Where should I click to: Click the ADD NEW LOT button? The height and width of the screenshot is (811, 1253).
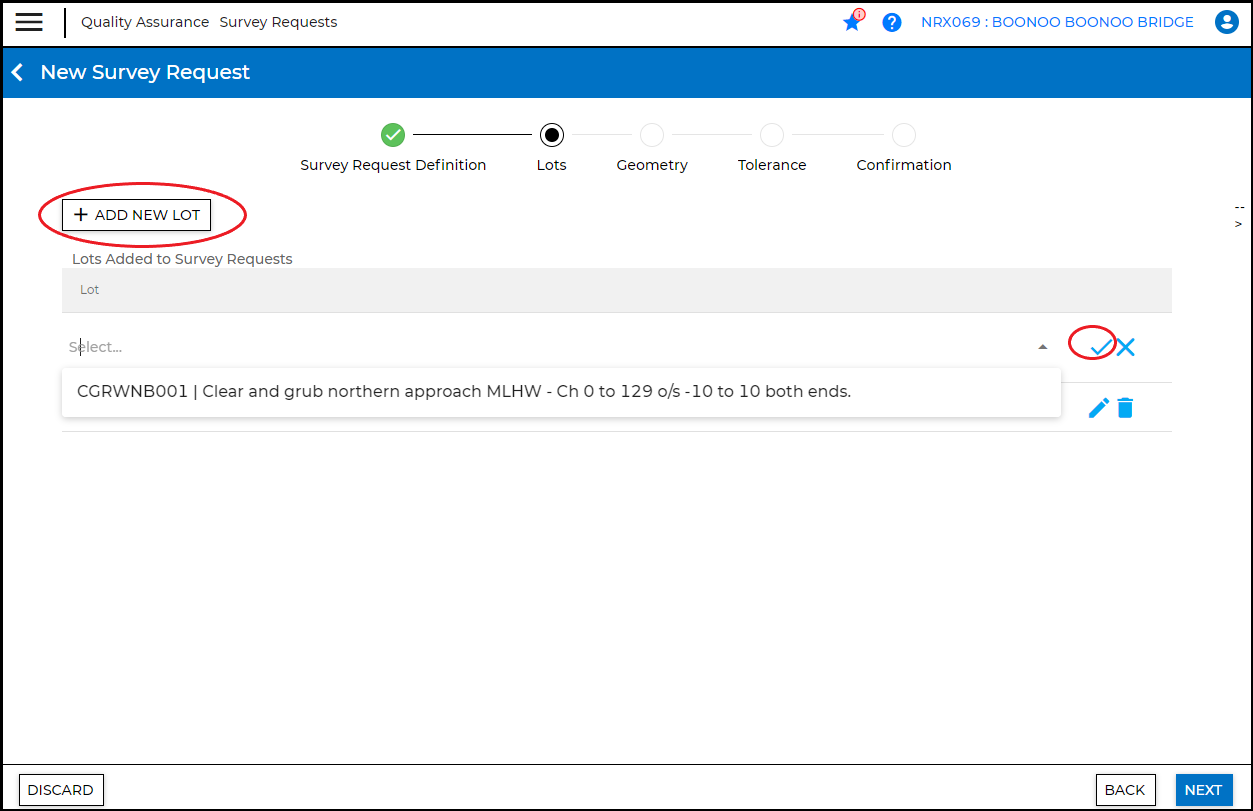136,215
